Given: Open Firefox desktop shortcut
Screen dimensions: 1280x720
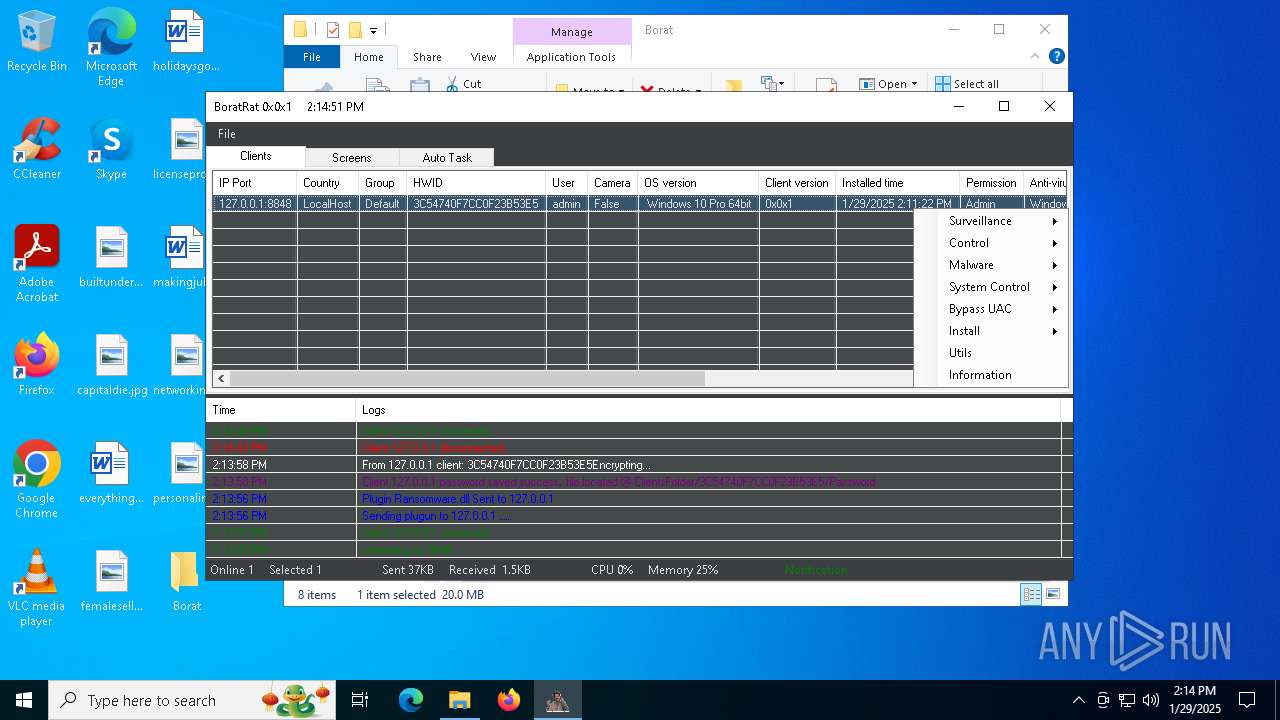Looking at the screenshot, I should (x=37, y=364).
